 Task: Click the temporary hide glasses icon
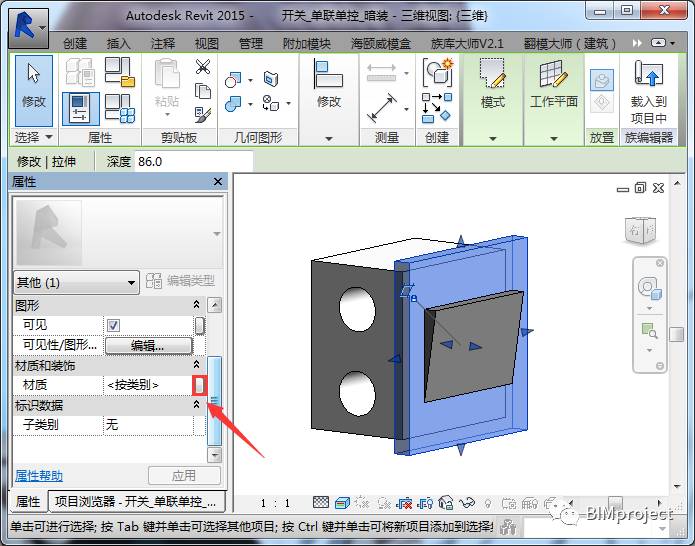coord(467,503)
